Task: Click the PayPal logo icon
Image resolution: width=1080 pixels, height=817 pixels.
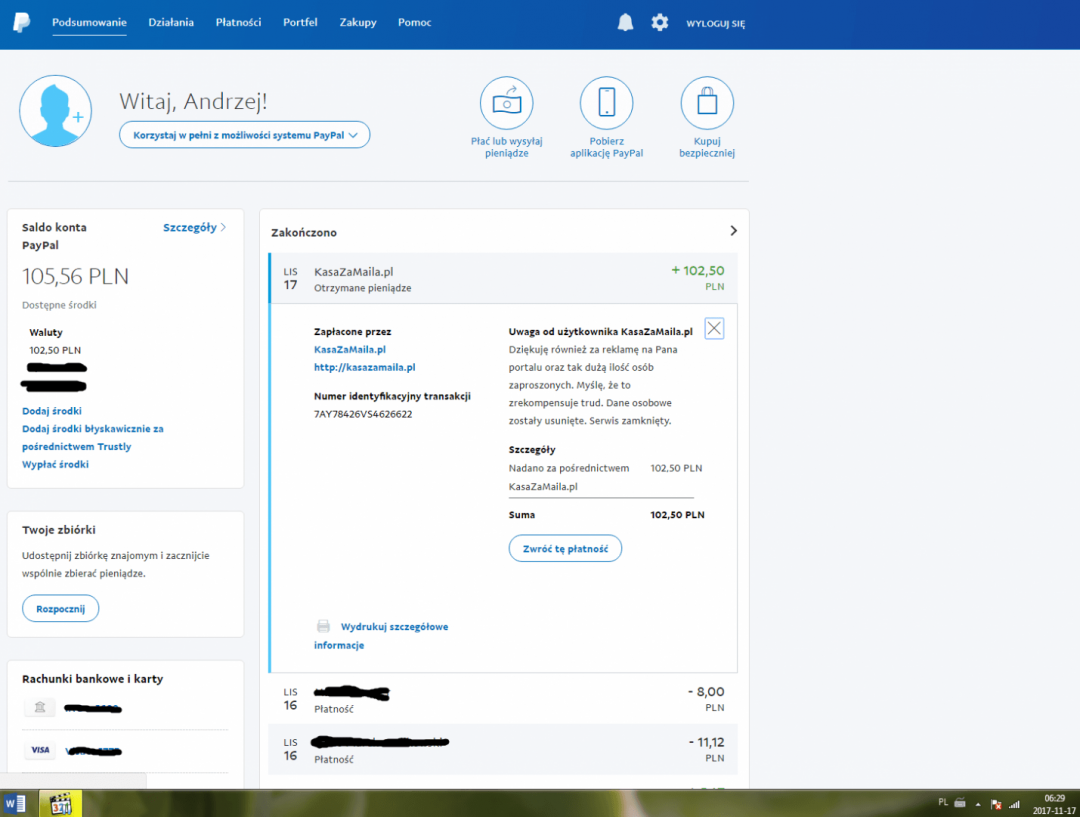Action: click(22, 22)
